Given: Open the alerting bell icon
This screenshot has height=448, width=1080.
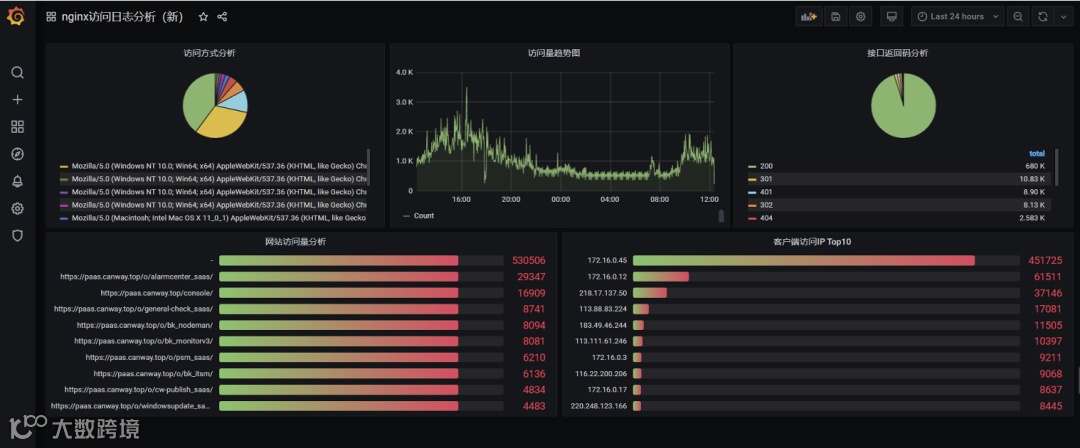Looking at the screenshot, I should [x=18, y=181].
